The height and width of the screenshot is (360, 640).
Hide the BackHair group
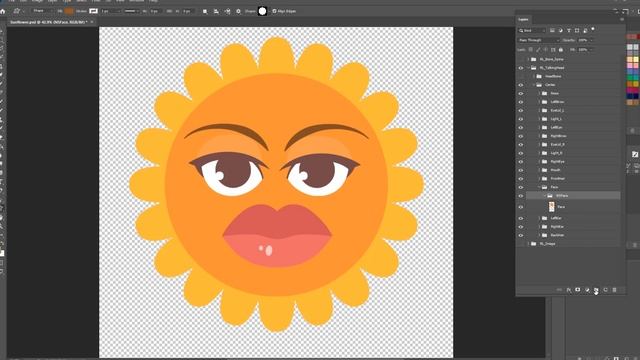click(521, 236)
